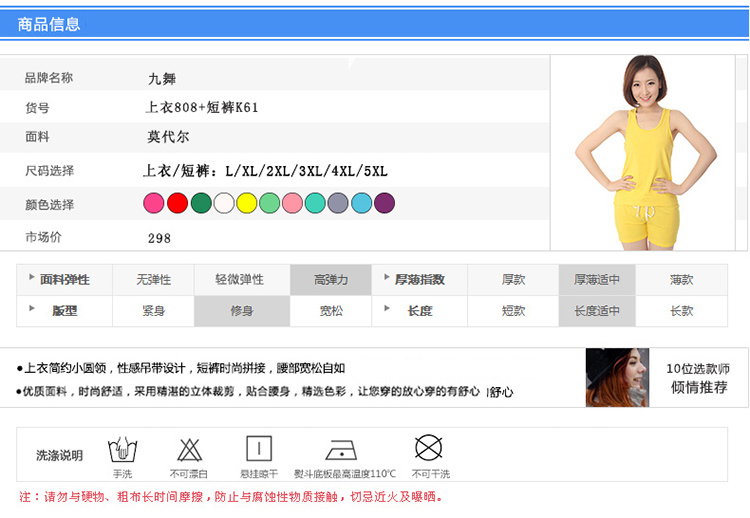
Task: Click the 倾情推荐 stylist recommendation text
Action: pos(699,387)
